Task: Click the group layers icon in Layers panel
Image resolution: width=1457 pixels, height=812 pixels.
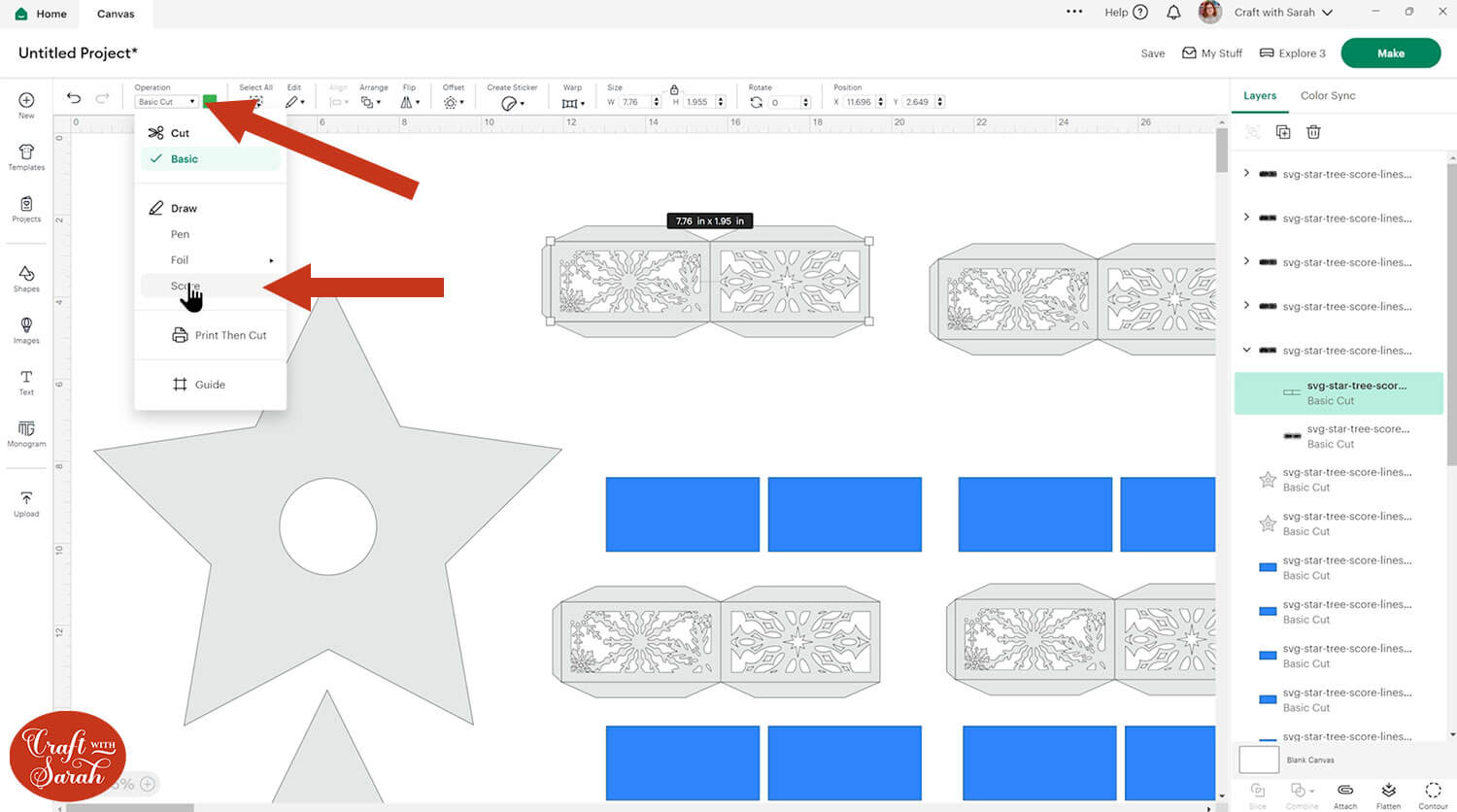Action: coord(1253,132)
